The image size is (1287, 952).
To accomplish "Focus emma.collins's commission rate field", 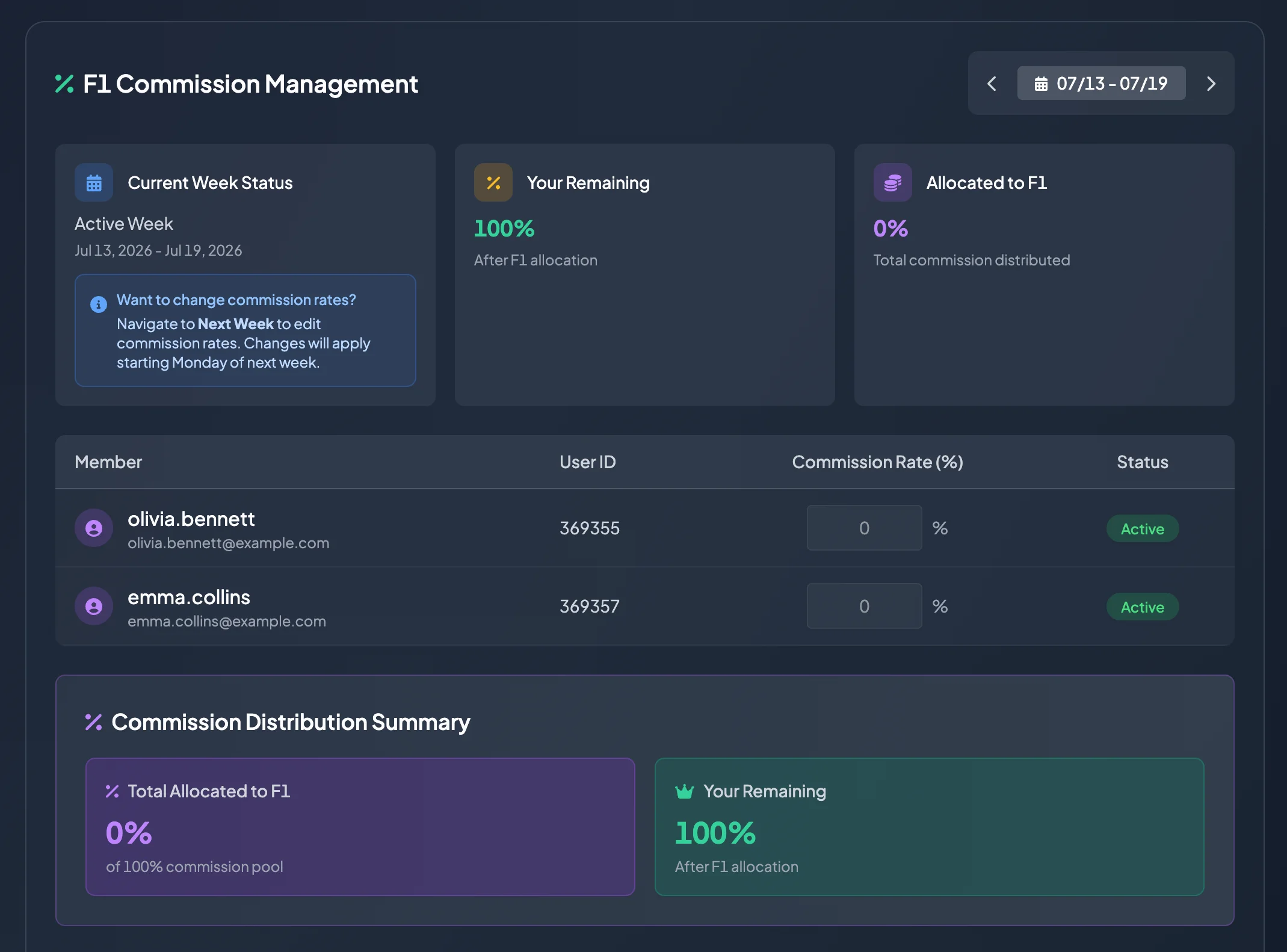I will pos(865,606).
